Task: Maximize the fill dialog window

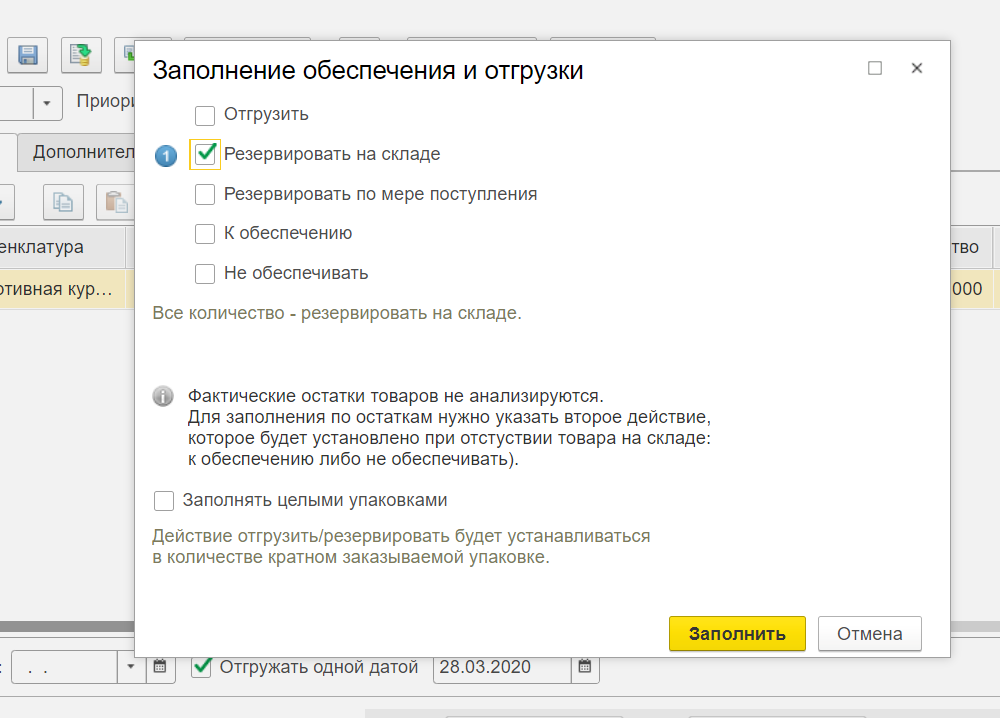Action: 875,69
